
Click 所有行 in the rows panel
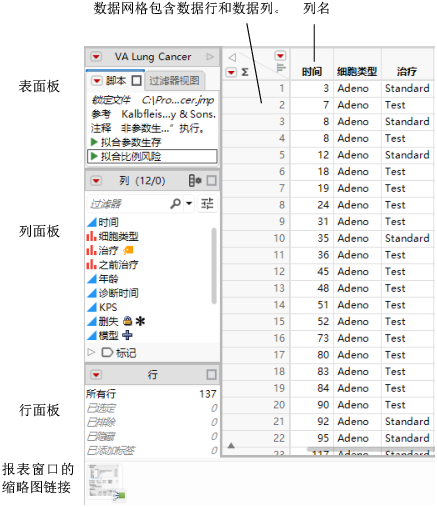pos(101,394)
